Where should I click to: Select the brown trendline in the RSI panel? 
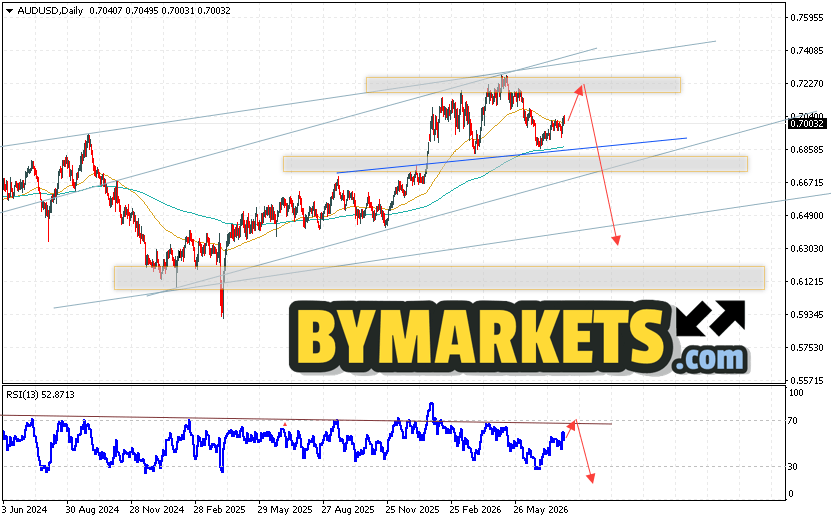[306, 420]
